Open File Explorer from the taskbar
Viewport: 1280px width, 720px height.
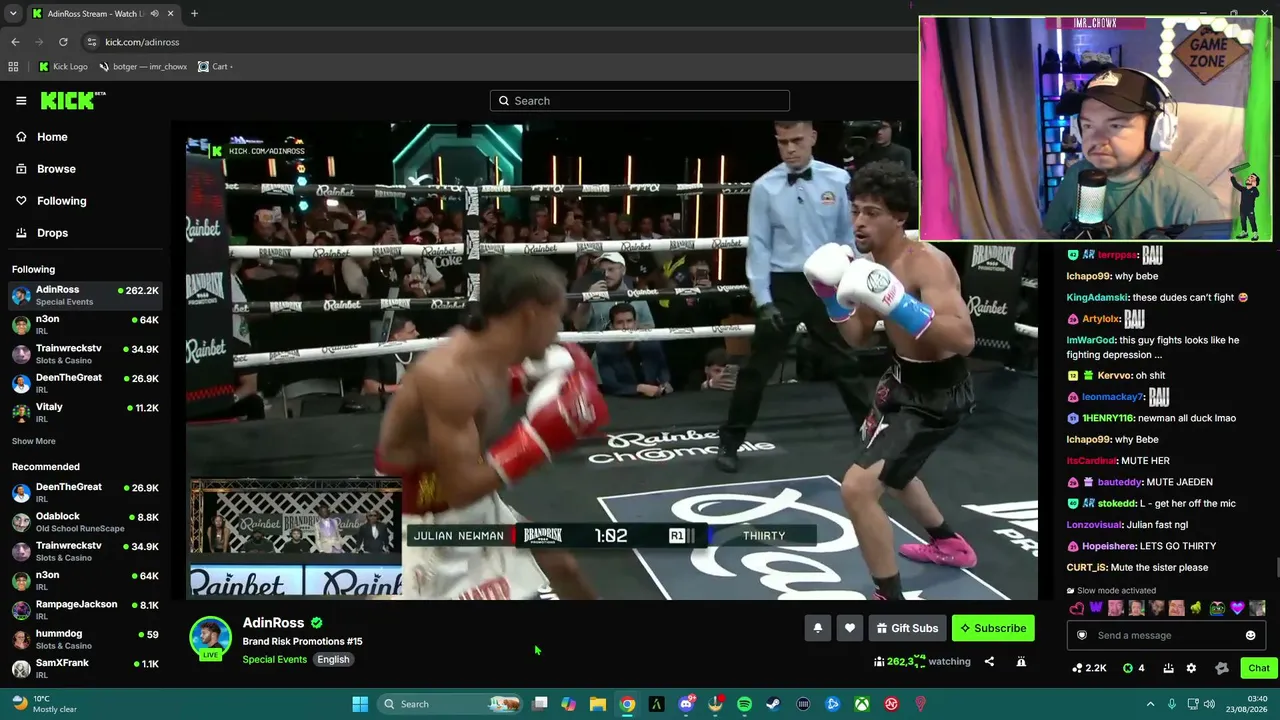(597, 704)
